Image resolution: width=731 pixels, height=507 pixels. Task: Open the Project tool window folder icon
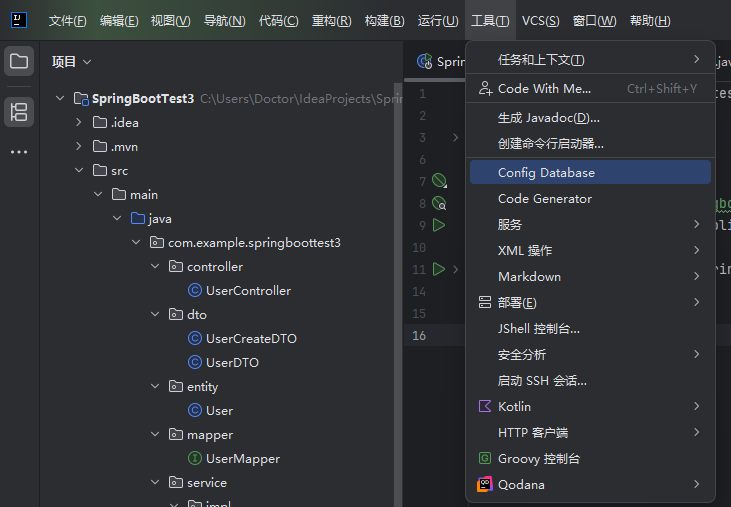click(19, 61)
